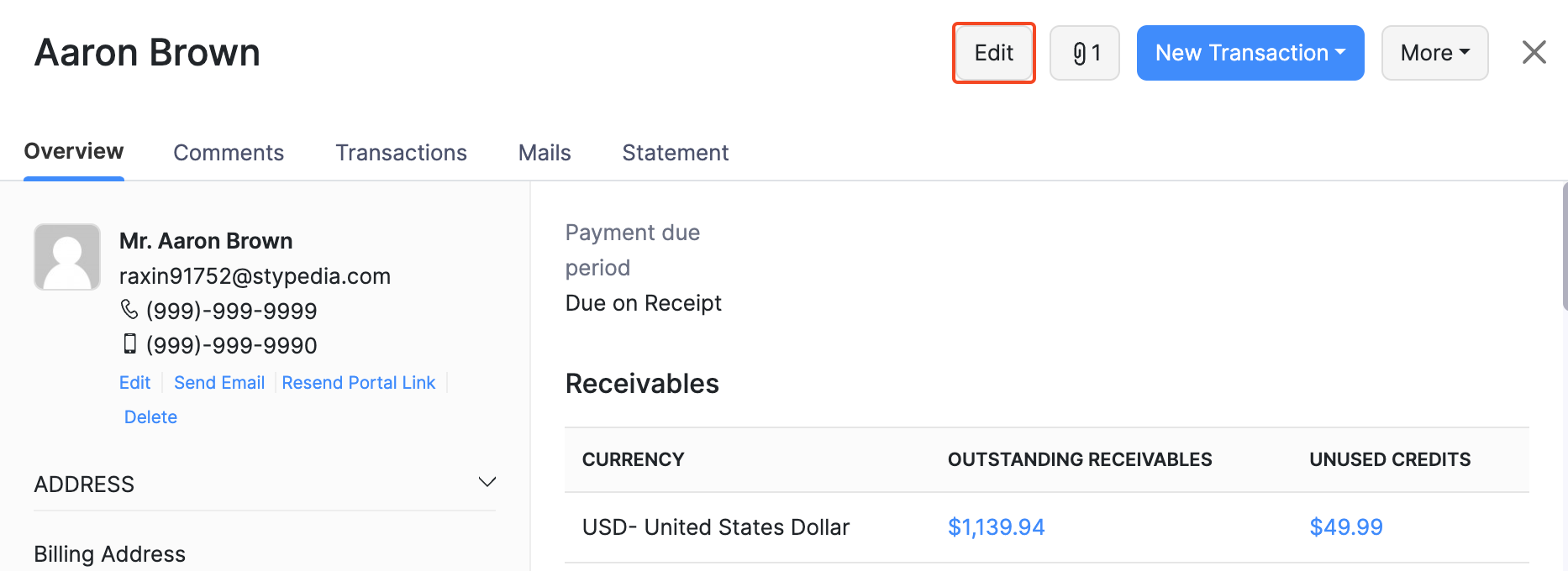Open the $49.99 unused credits amount
The image size is (1568, 571).
pos(1345,527)
